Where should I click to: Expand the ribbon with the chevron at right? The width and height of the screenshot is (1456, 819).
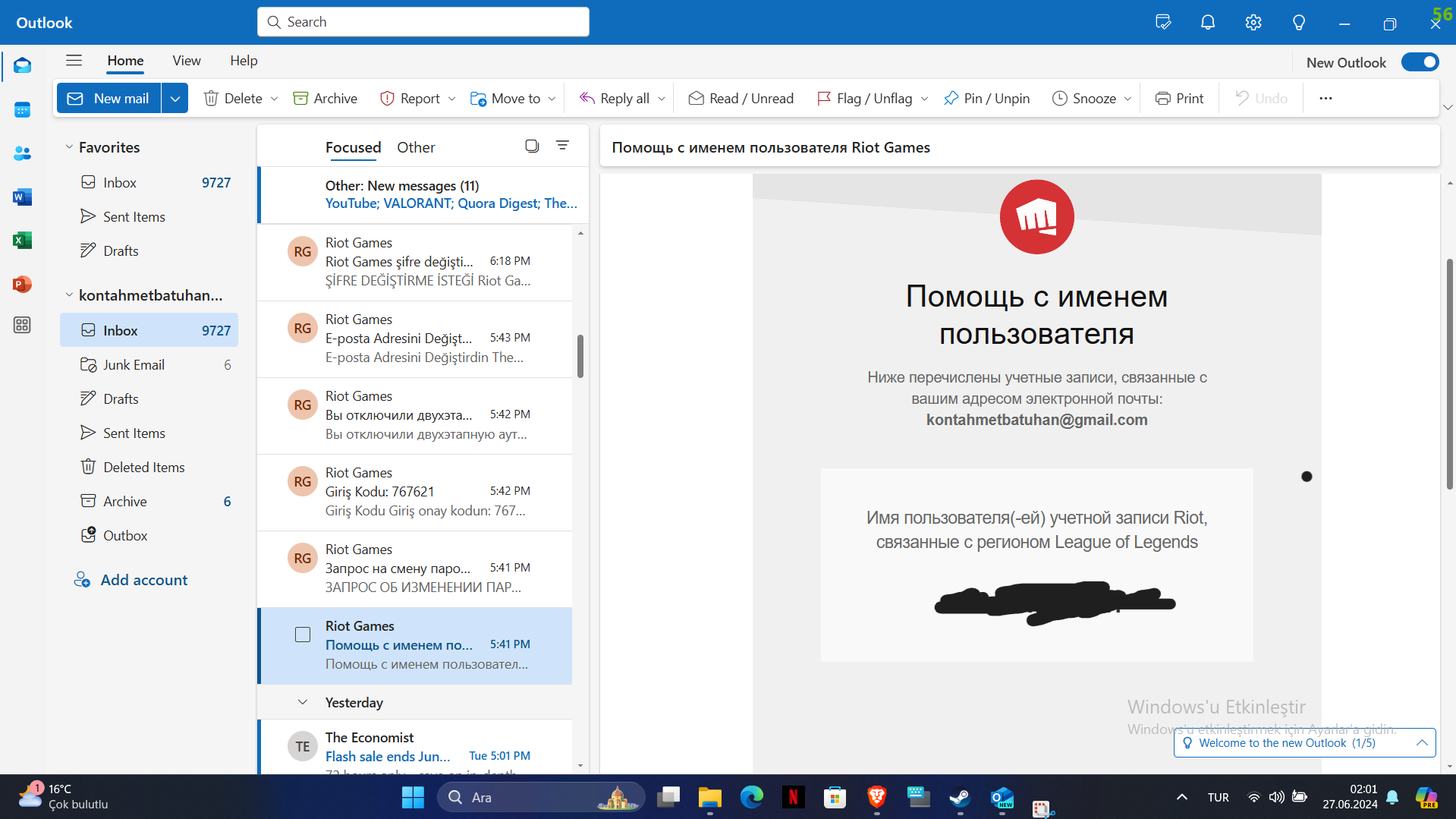click(x=1448, y=107)
